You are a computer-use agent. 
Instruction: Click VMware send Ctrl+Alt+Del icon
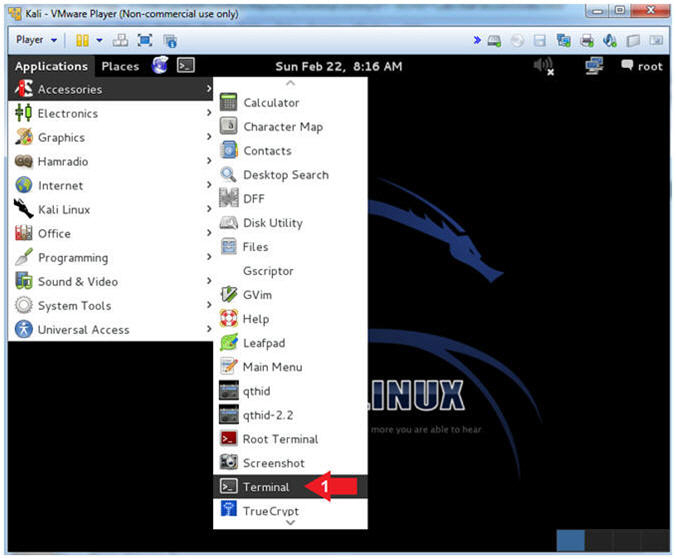click(x=120, y=41)
